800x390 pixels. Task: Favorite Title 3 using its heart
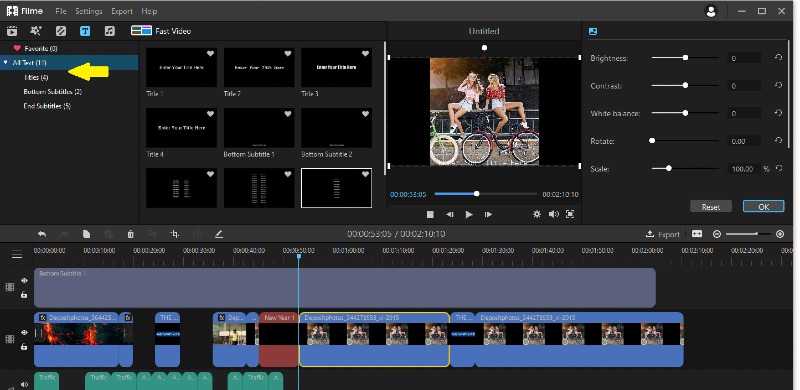click(x=365, y=54)
